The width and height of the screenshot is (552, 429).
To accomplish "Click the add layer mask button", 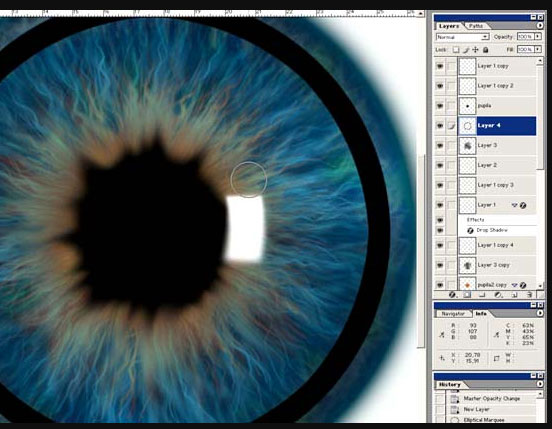I will [x=467, y=295].
